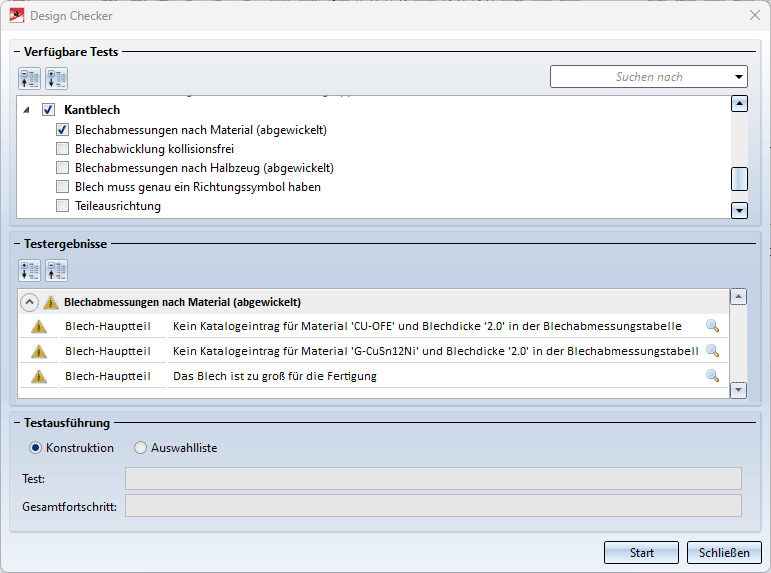
Task: Select 'Blech muss genau ein Richtungssymbol haben' item
Action: (197, 187)
